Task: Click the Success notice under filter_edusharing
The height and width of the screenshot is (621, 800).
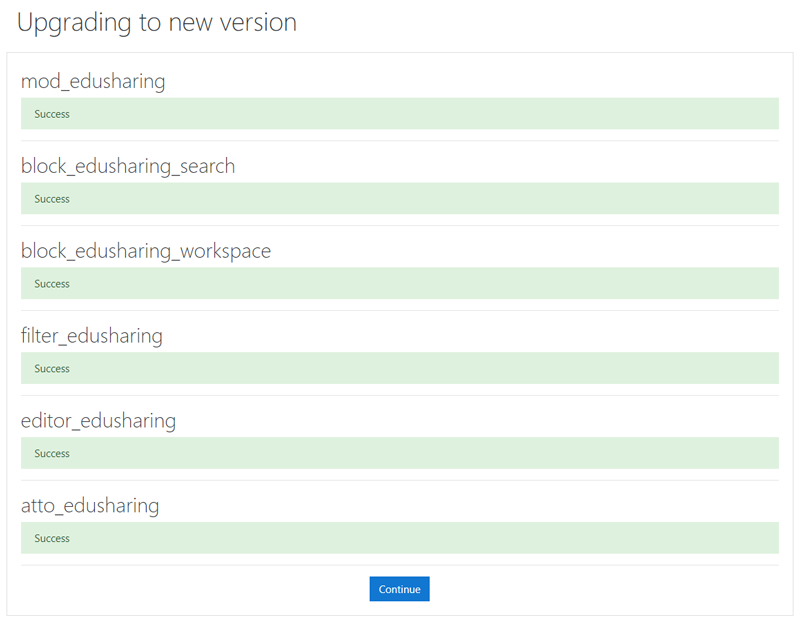Action: pos(399,369)
